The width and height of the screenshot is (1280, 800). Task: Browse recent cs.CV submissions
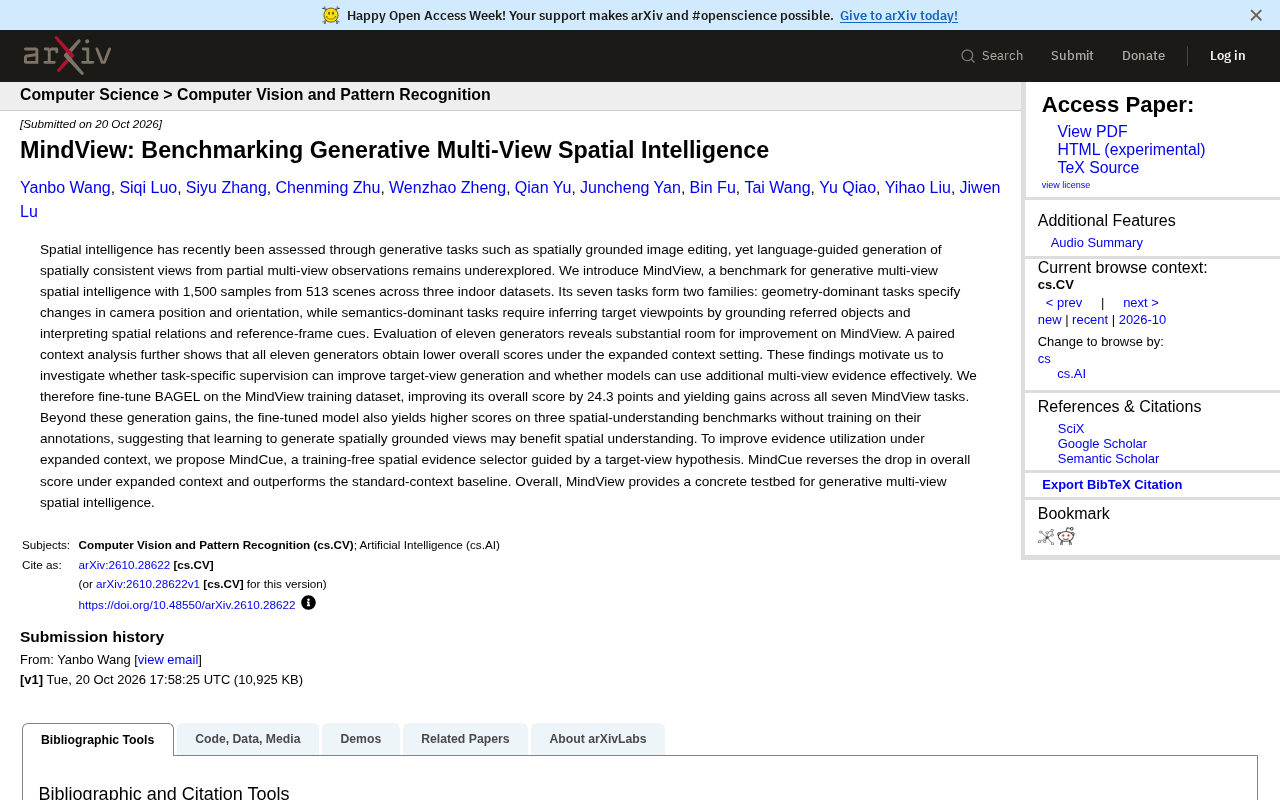point(1090,320)
